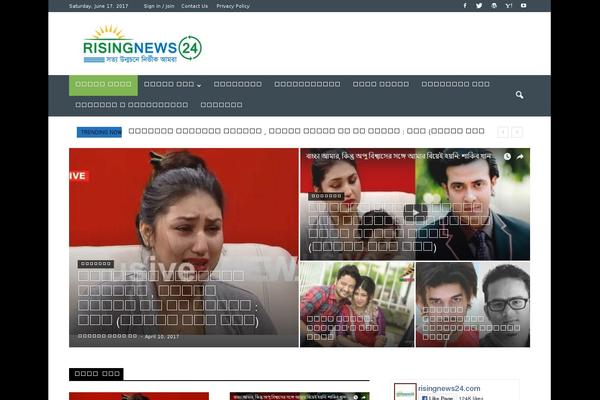This screenshot has height=400, width=600.
Task: Open the YouTube icon in top bar
Action: point(523,6)
